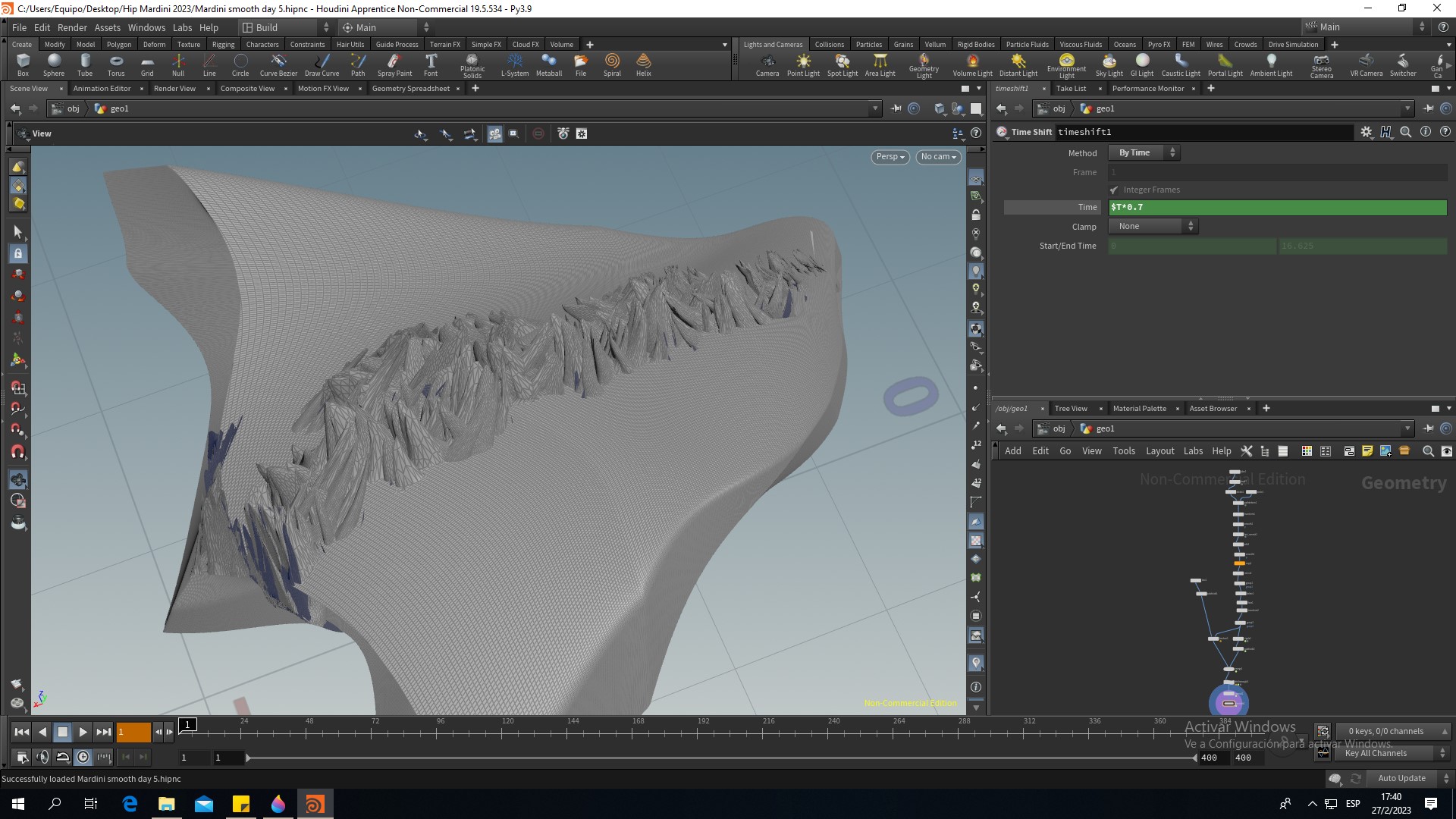Create a Sky Light
This screenshot has width=1456, height=819.
[x=1109, y=64]
